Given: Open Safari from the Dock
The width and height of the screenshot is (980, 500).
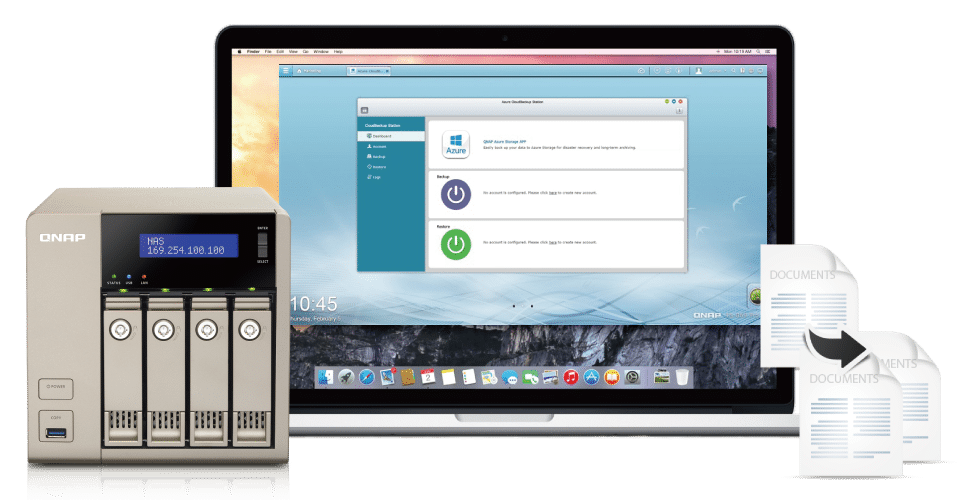Looking at the screenshot, I should [367, 377].
